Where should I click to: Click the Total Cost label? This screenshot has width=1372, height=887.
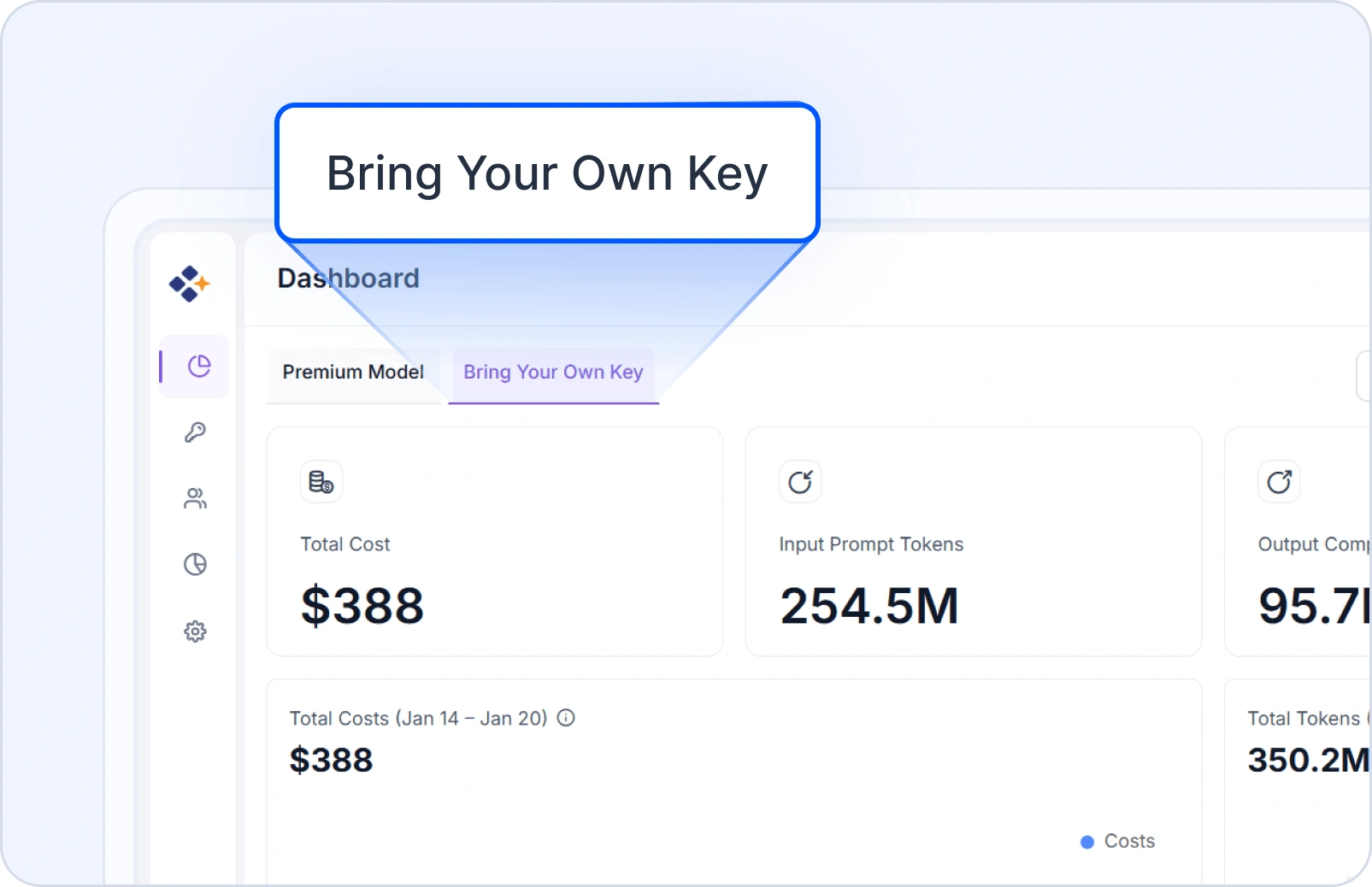click(x=345, y=544)
